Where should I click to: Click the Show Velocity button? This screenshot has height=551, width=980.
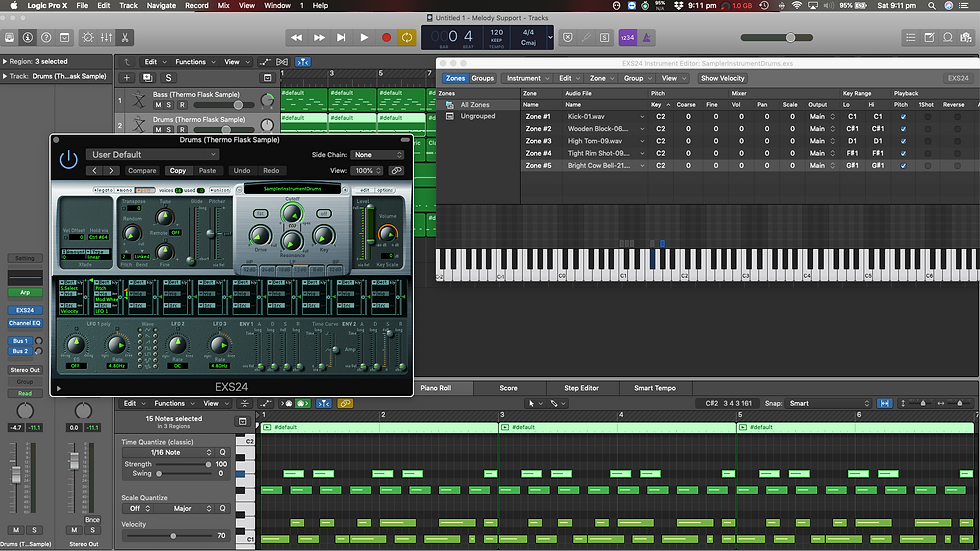(722, 78)
